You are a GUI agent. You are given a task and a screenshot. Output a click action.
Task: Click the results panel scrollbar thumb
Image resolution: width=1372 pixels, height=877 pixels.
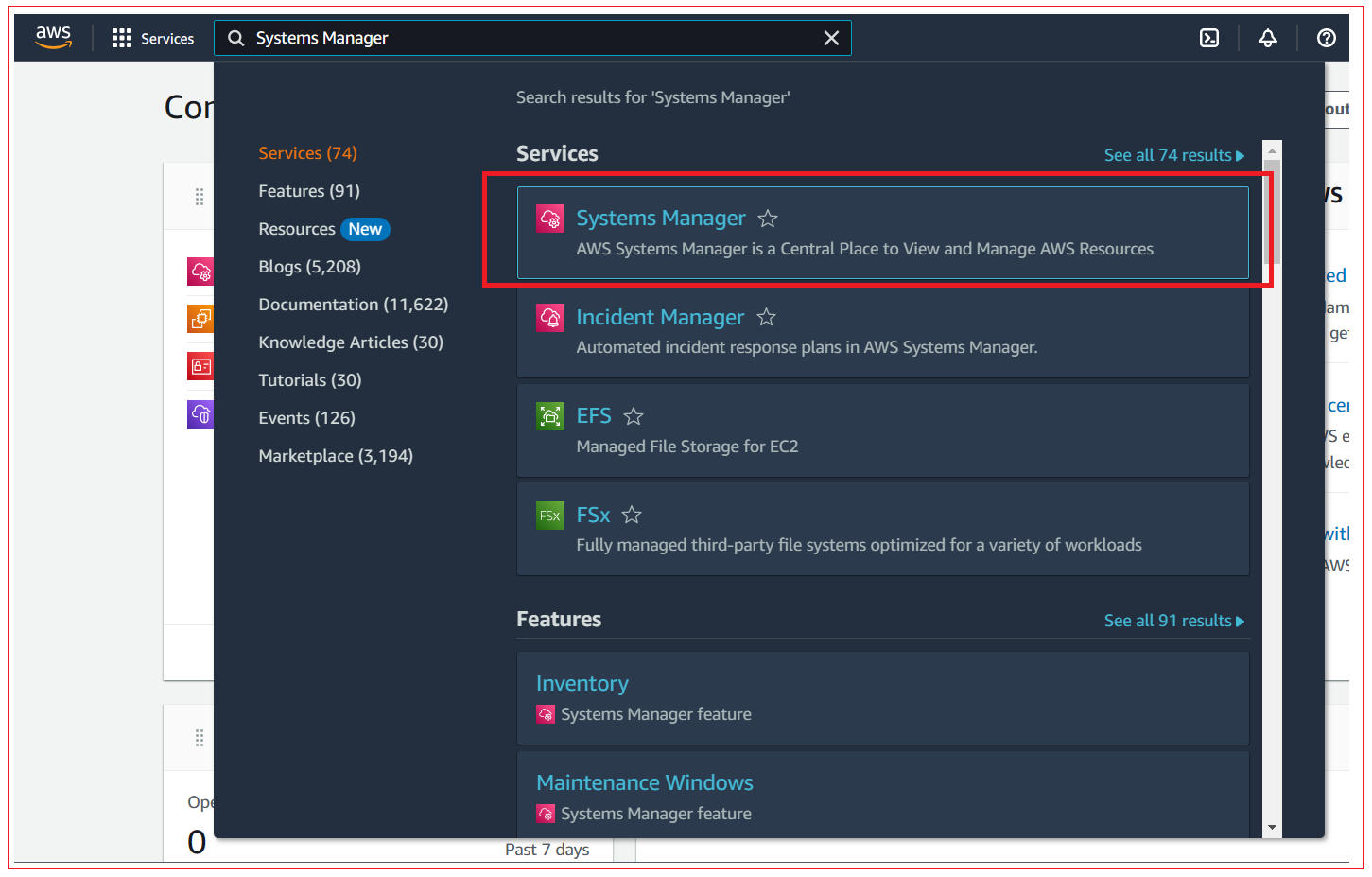[x=1272, y=212]
